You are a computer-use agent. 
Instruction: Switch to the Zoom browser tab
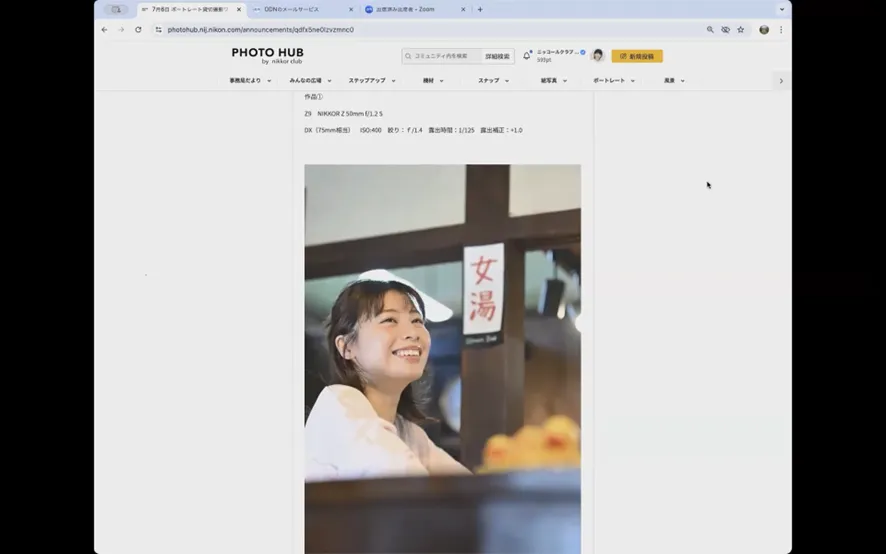click(410, 9)
